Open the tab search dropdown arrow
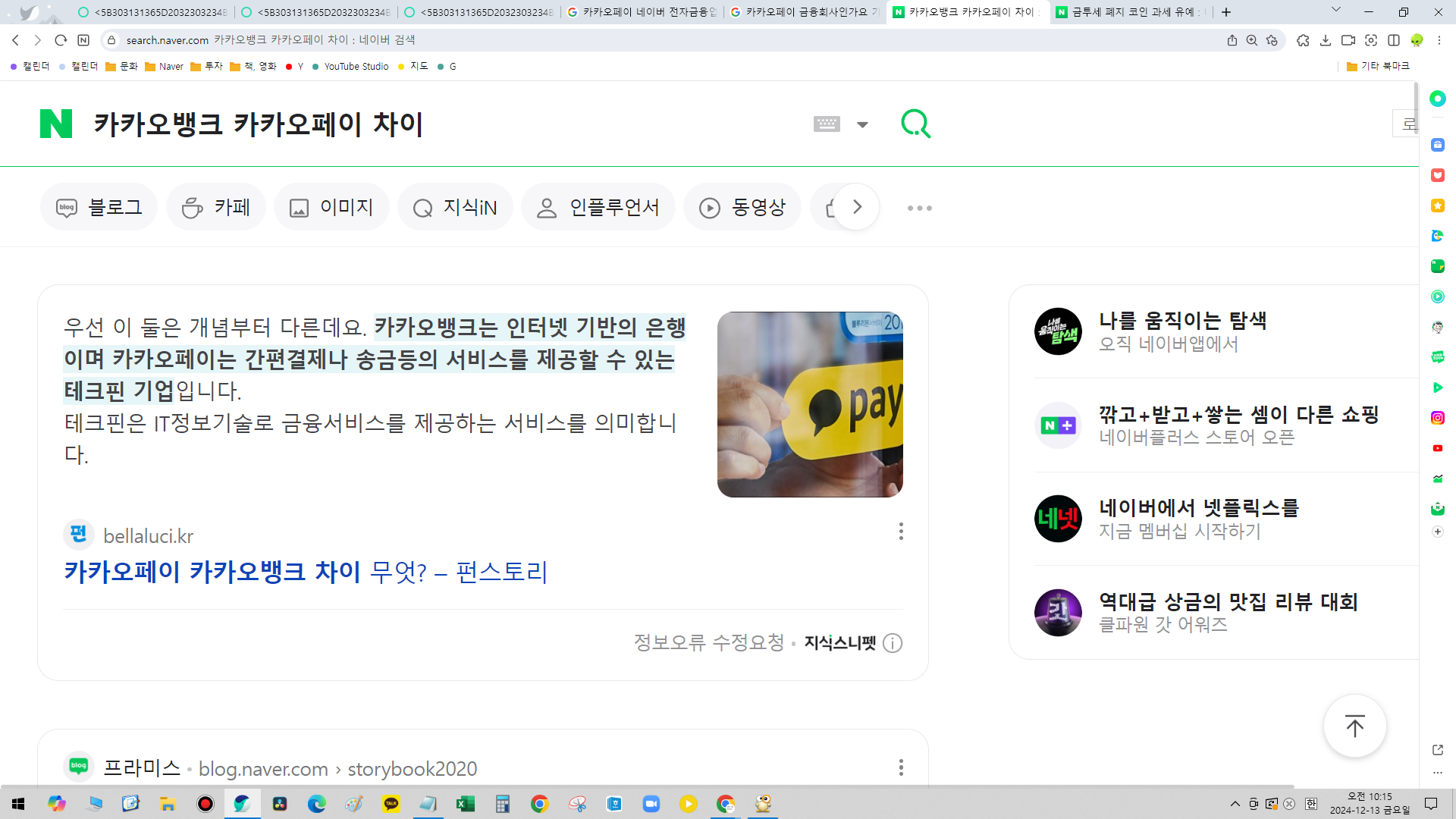Viewport: 1456px width, 819px height. point(1336,10)
